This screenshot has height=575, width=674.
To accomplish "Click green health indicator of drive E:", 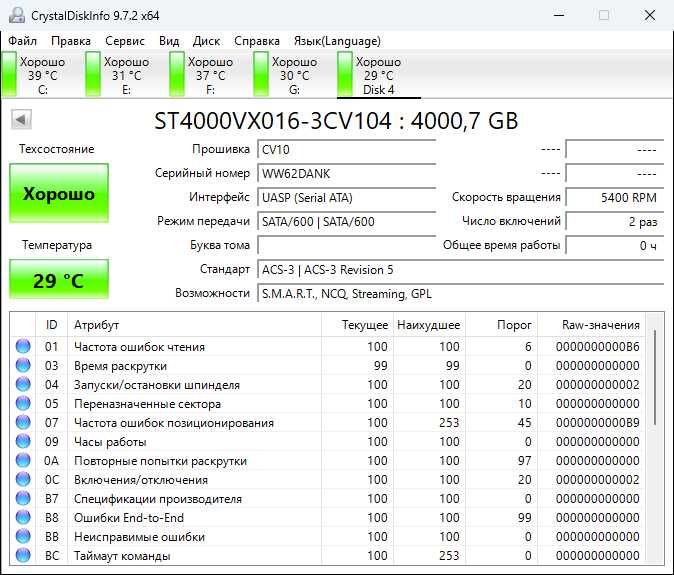I will click(x=93, y=74).
